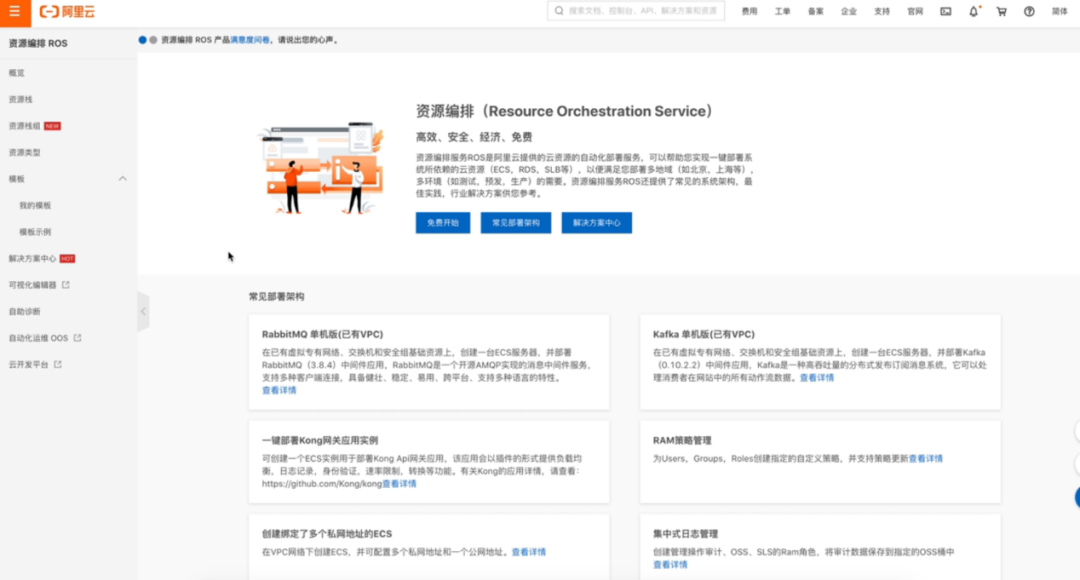View details of 创建绑定了多个私网地址的ECS card

click(529, 552)
